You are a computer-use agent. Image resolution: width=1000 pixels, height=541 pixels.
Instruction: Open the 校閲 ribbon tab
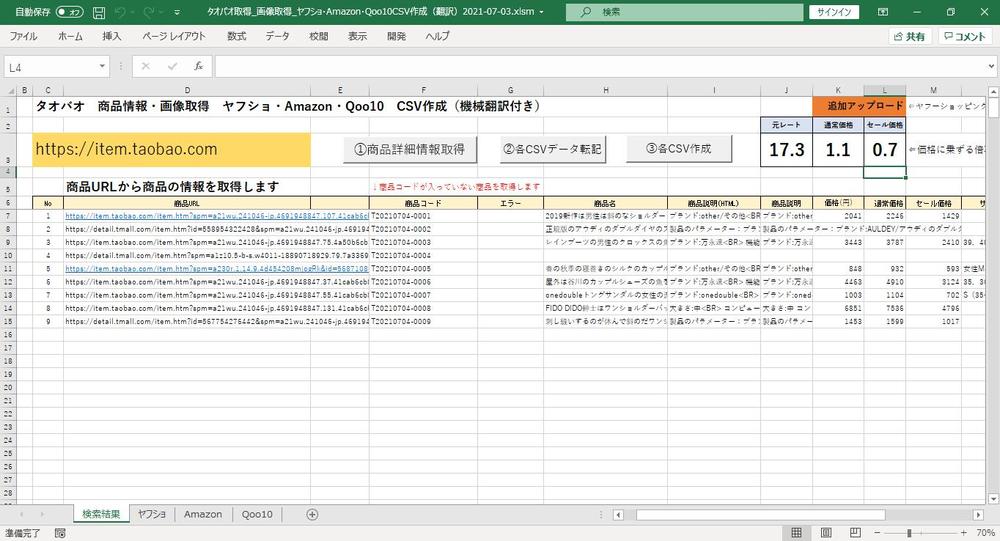(x=319, y=36)
